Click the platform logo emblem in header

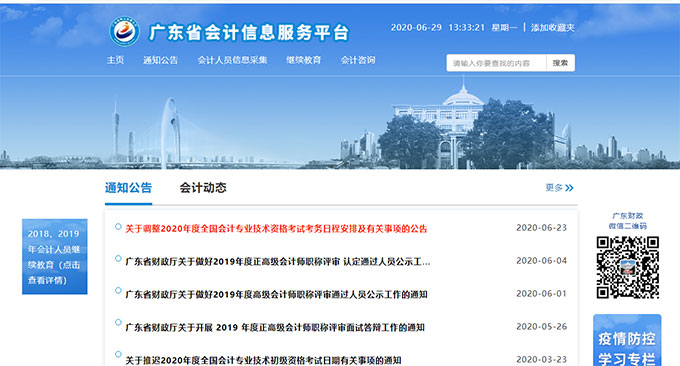point(124,32)
